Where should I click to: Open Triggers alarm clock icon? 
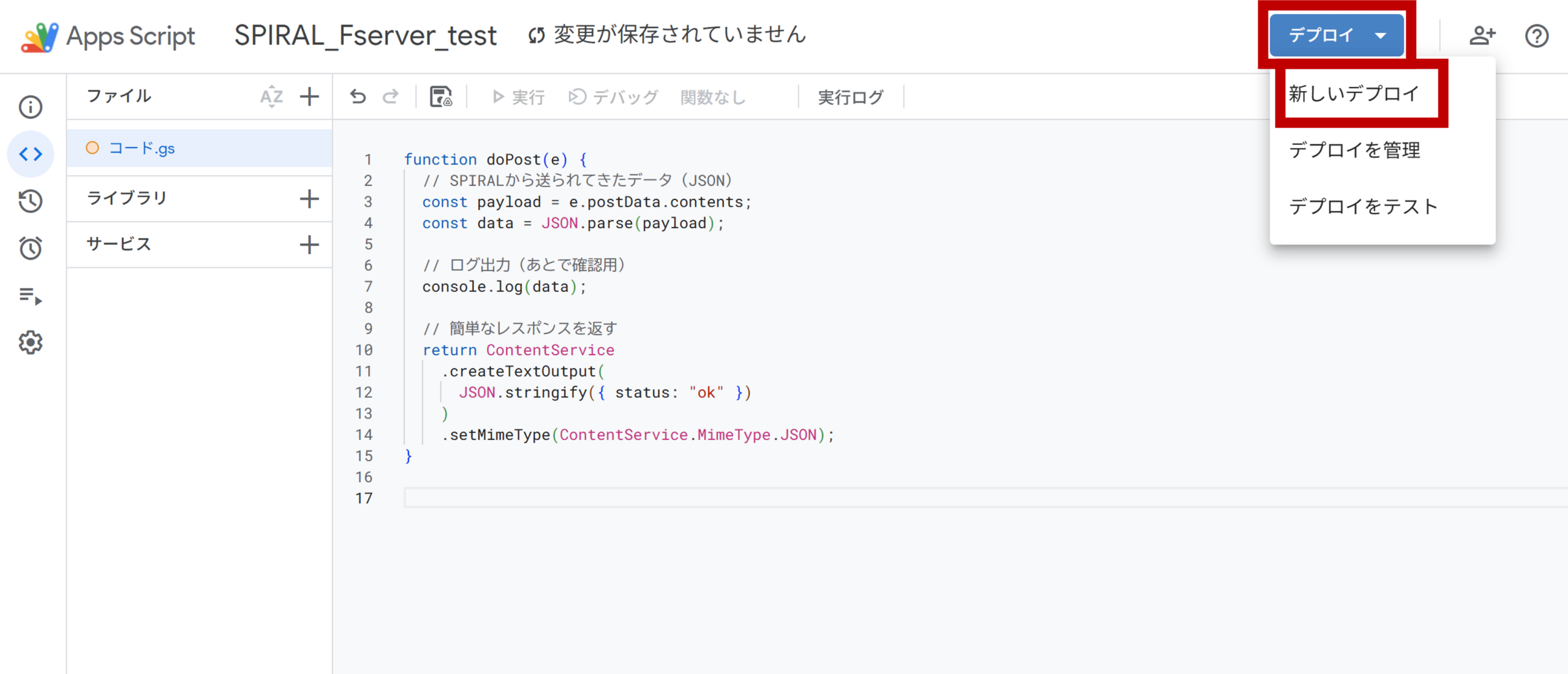30,248
